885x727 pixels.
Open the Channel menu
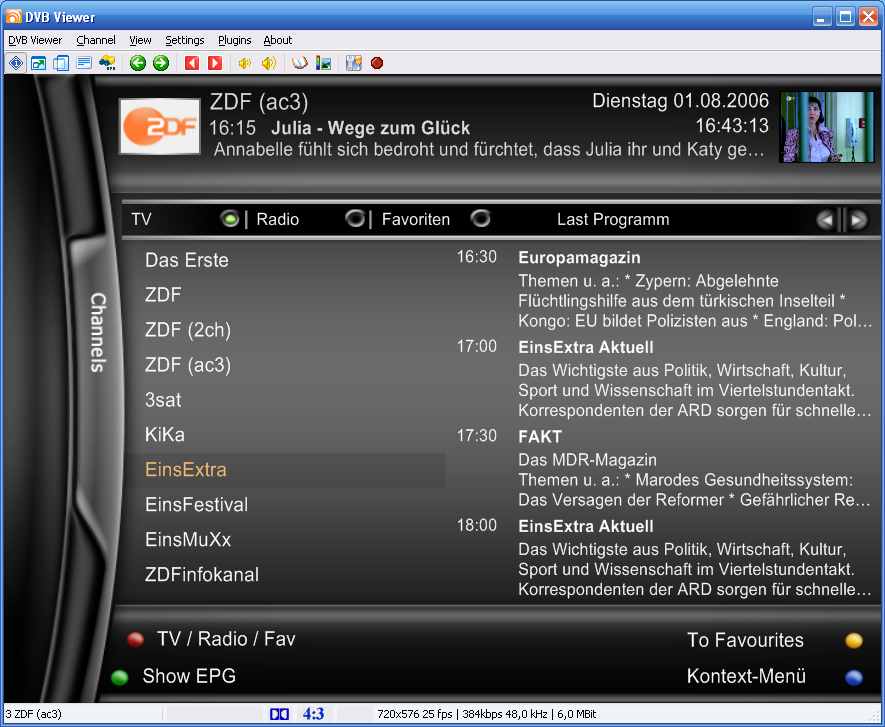coord(96,40)
